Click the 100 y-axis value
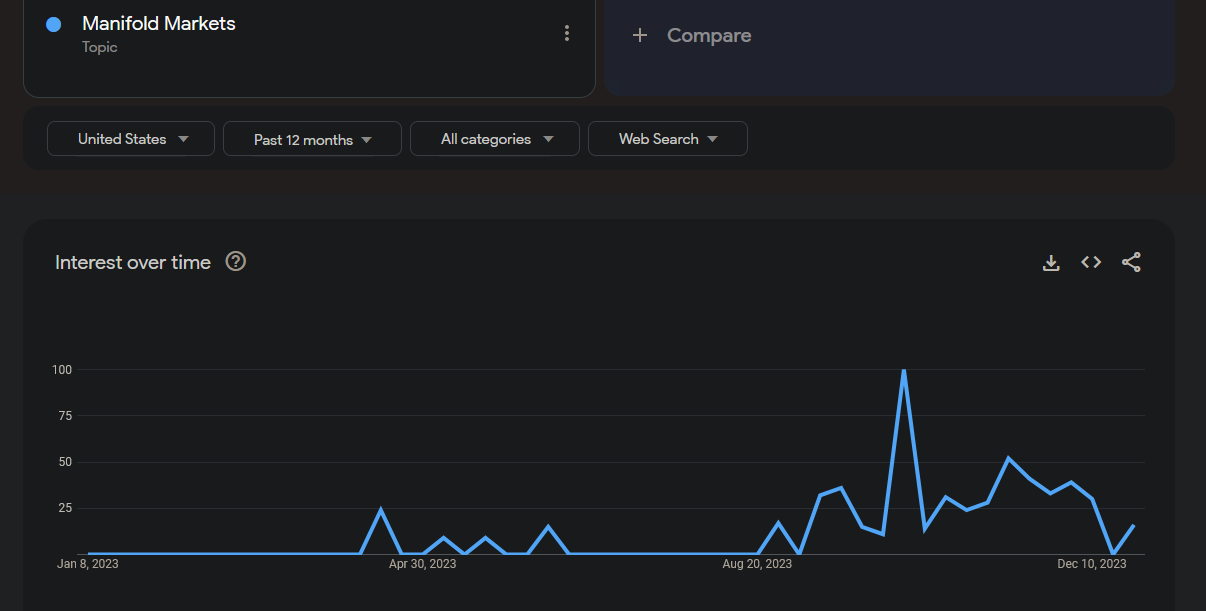 click(62, 370)
